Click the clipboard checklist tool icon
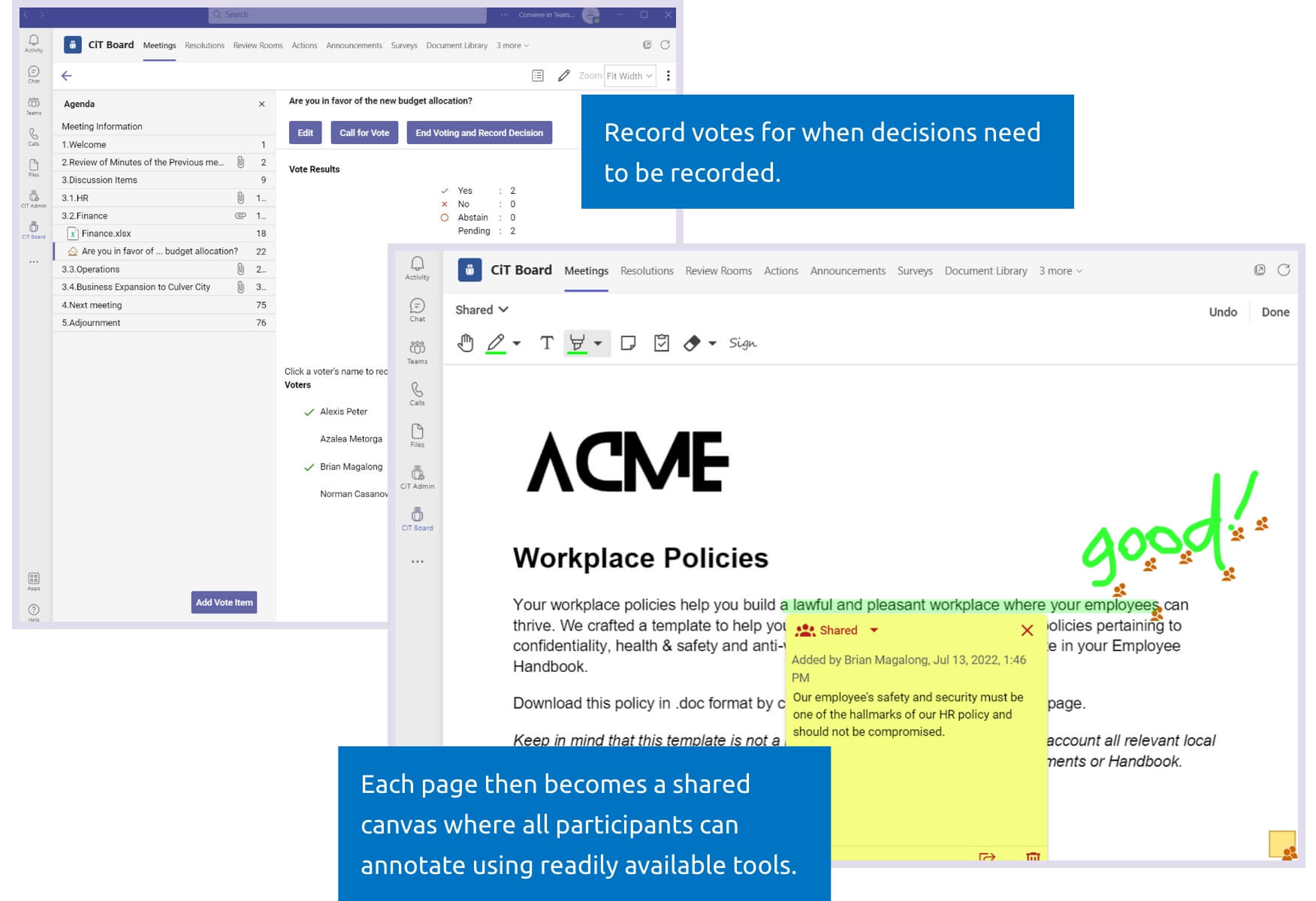 click(x=662, y=343)
